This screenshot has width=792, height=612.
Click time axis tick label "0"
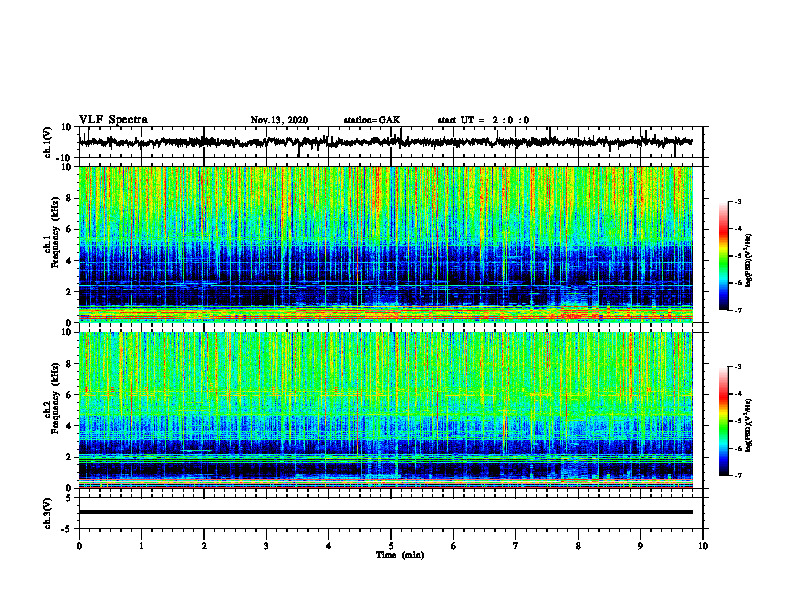[79, 546]
